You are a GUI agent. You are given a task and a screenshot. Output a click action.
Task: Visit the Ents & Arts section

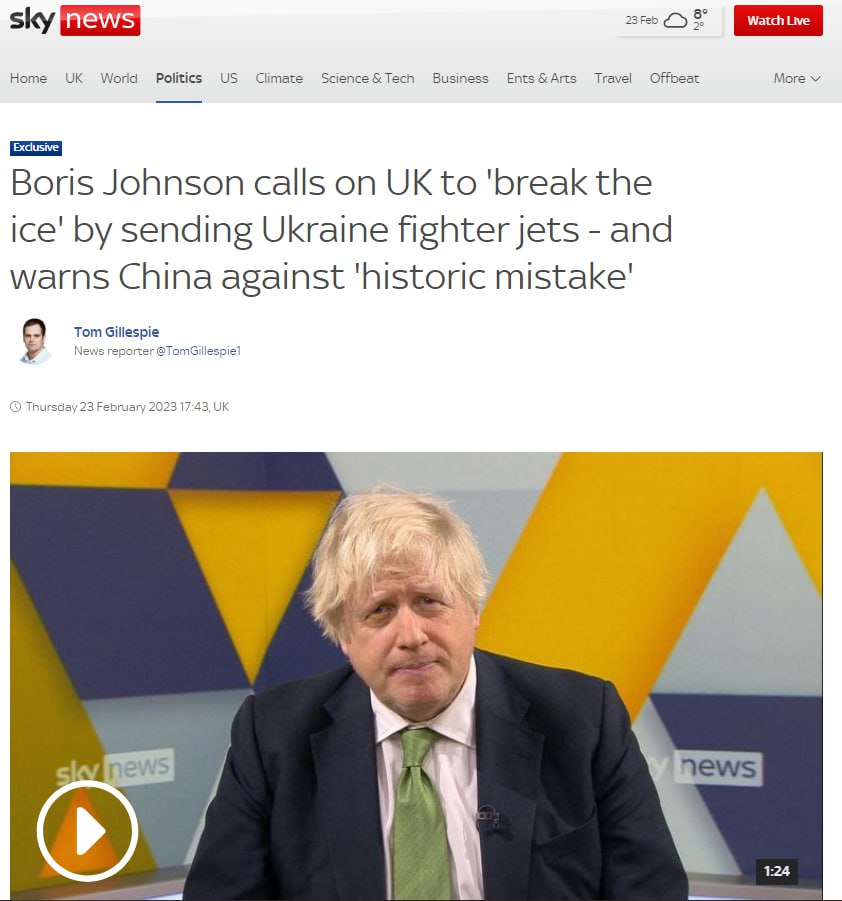[x=541, y=78]
